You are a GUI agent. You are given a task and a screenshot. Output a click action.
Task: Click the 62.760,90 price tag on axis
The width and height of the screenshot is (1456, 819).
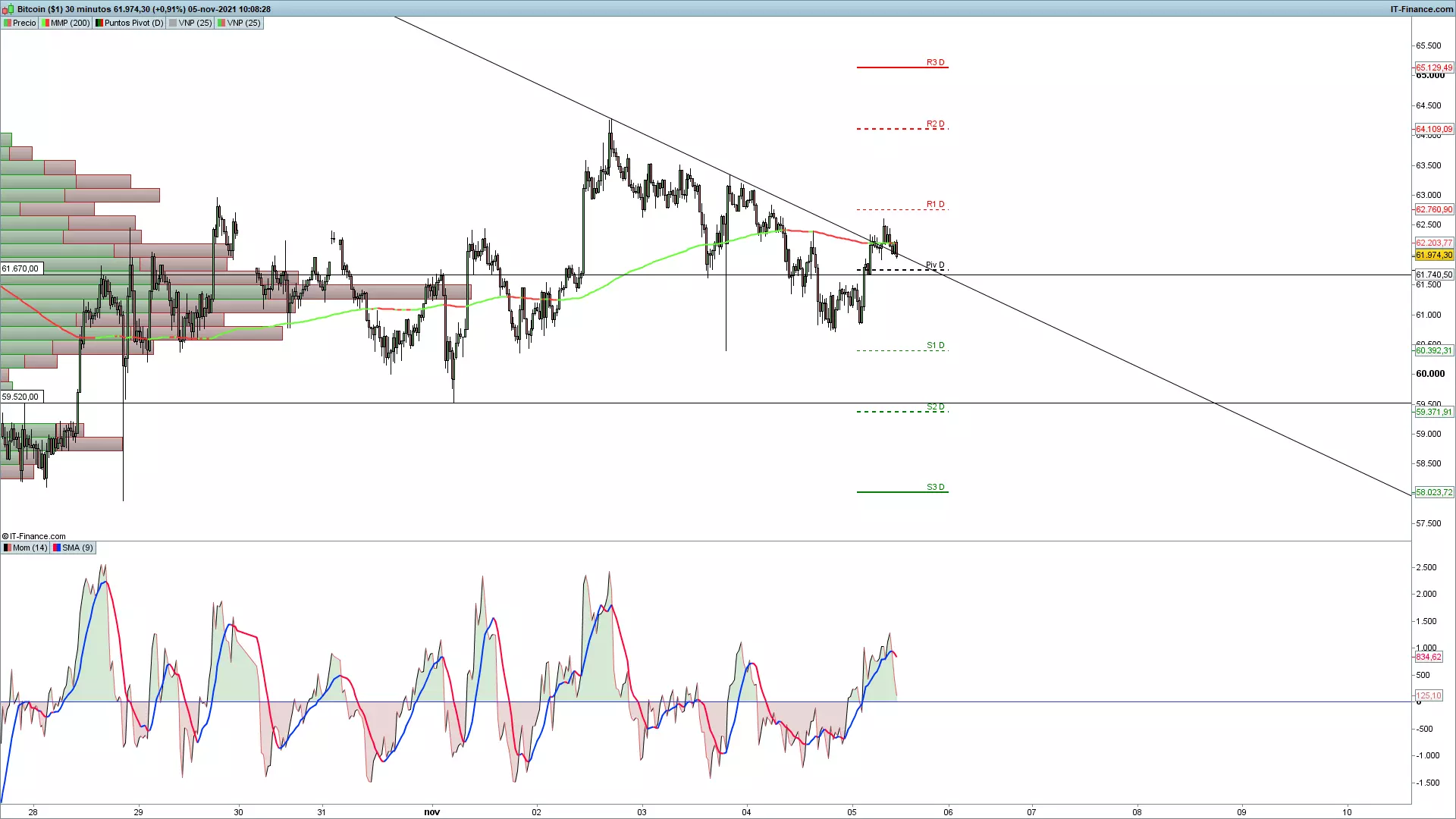[x=1434, y=209]
